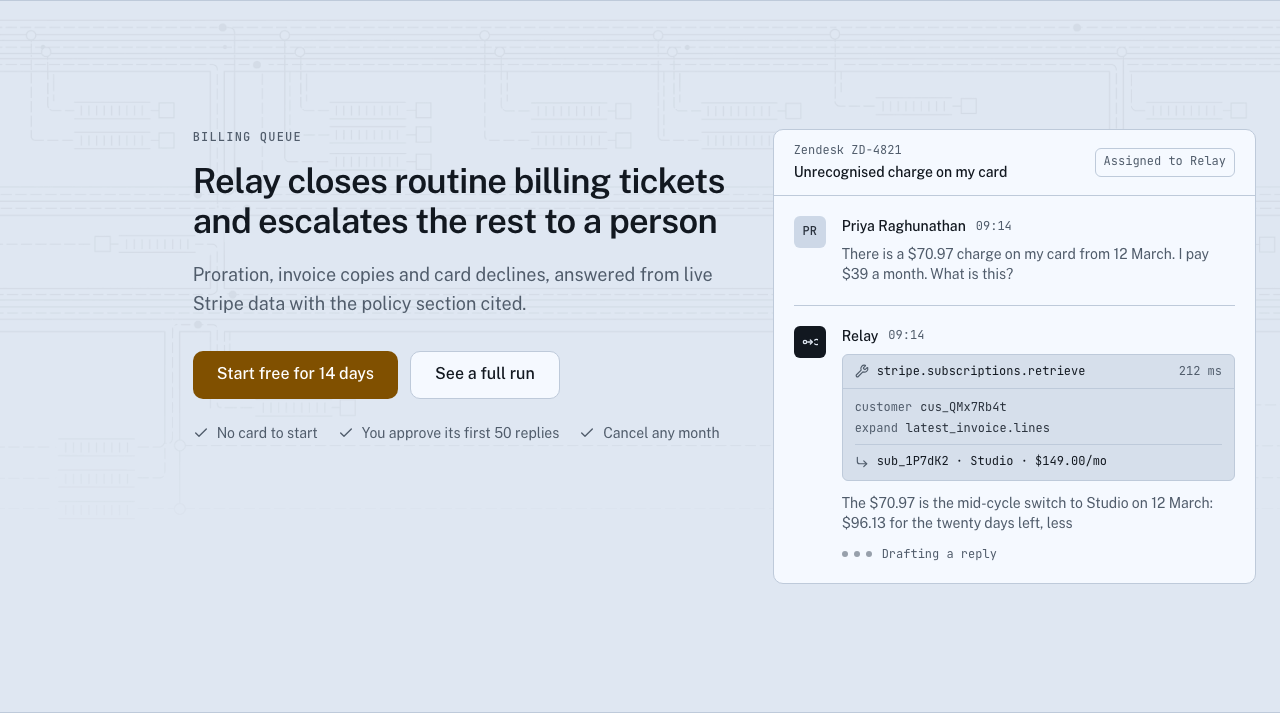This screenshot has height=713, width=1280.
Task: Click the three-dot Drafting a reply indicator
Action: (x=857, y=554)
